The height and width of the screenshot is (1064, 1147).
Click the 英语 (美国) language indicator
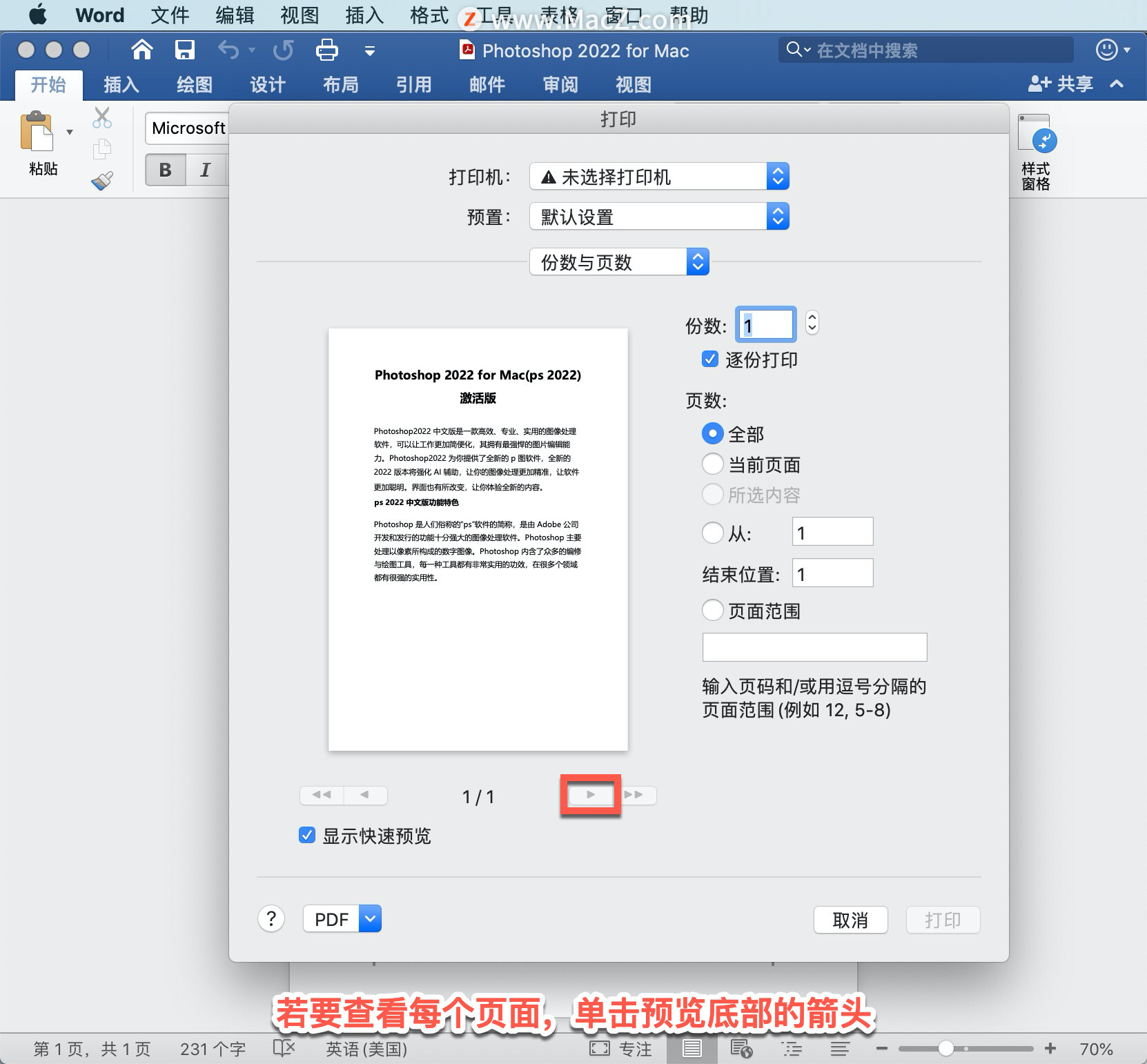pos(366,1049)
